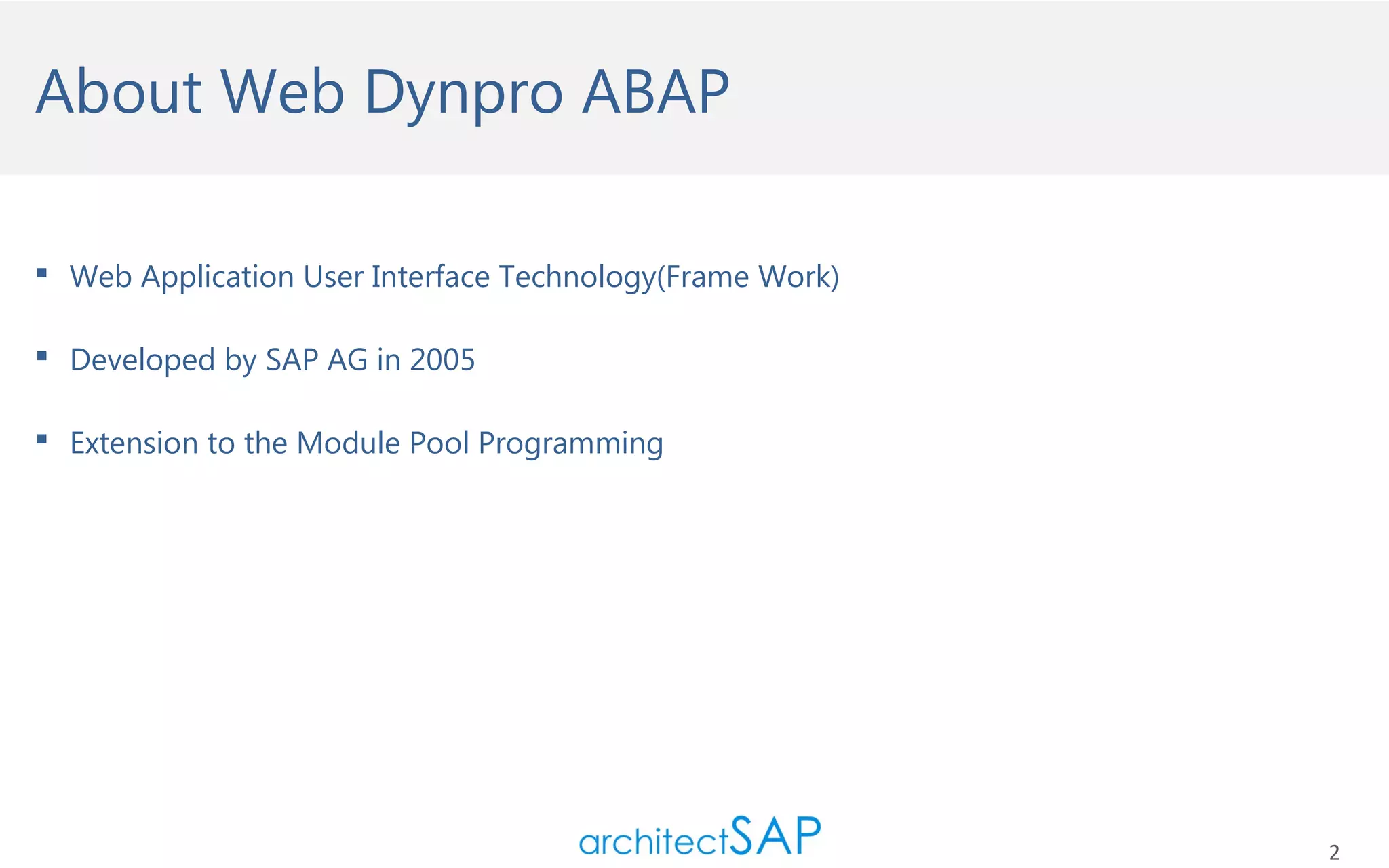This screenshot has width=1389, height=868.
Task: Click the word ABAP in the title
Action: (656, 92)
